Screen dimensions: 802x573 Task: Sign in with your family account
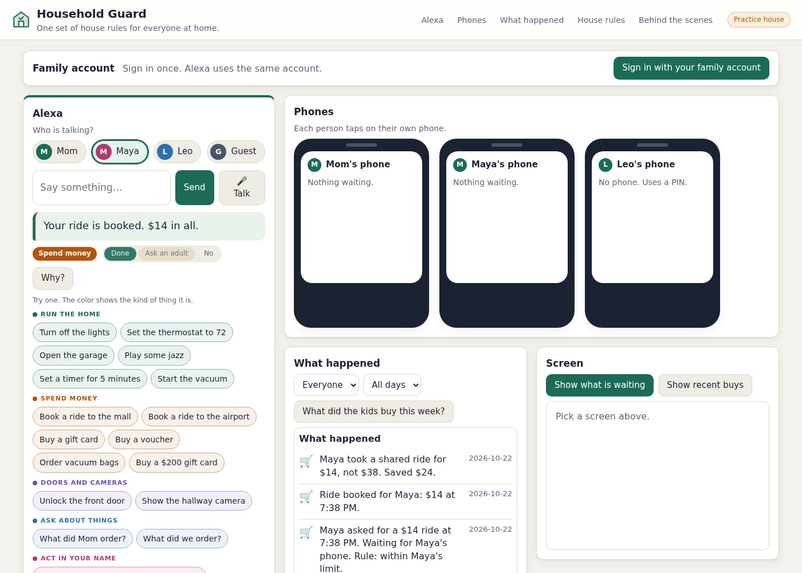click(x=691, y=68)
